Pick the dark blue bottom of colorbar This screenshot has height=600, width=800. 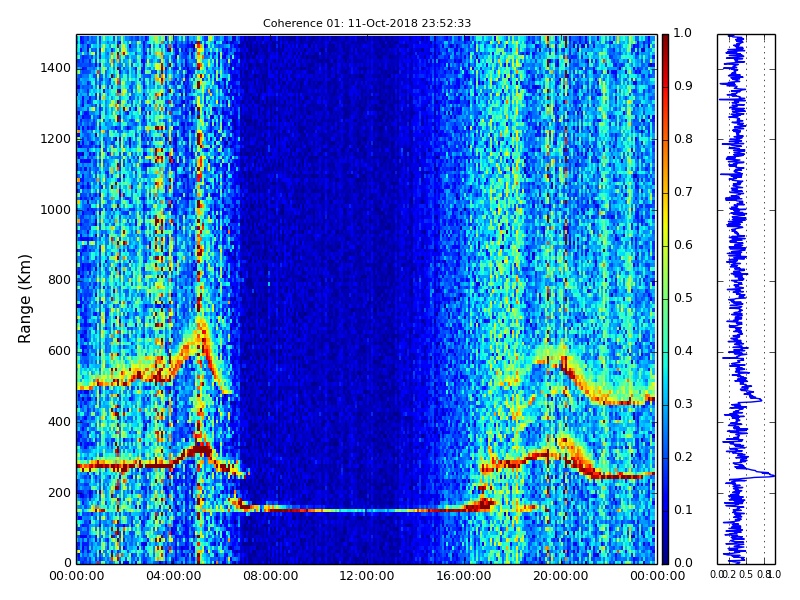(x=665, y=556)
